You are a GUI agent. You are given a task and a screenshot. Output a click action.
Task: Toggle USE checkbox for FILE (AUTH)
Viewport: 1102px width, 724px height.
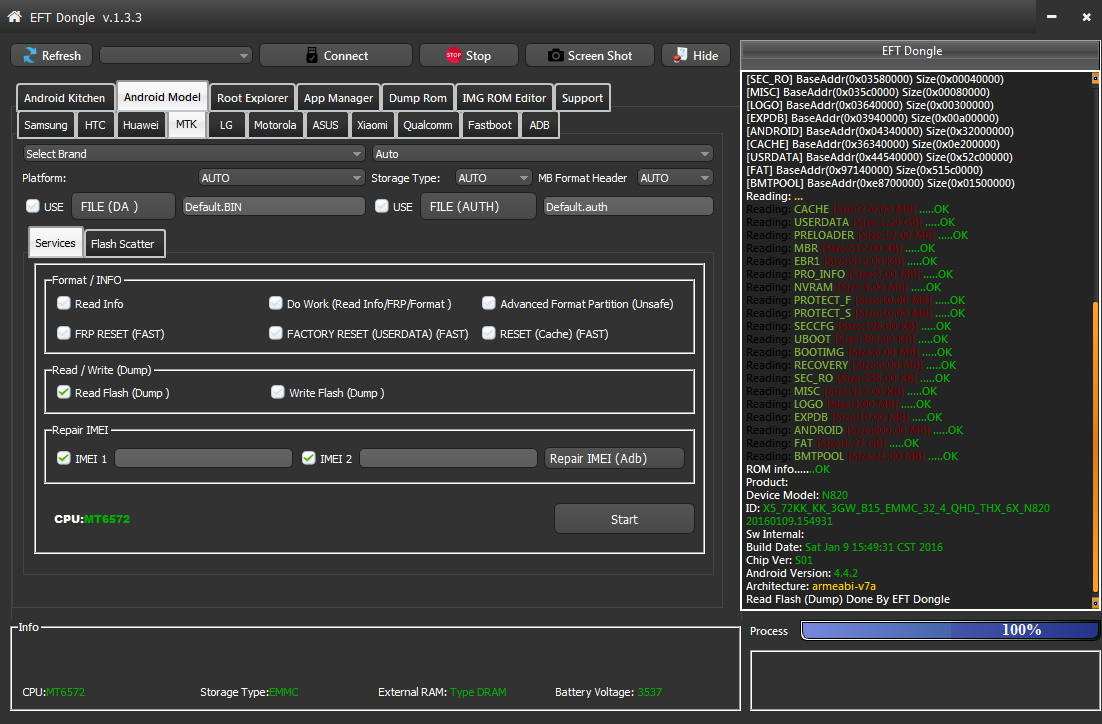pos(382,206)
